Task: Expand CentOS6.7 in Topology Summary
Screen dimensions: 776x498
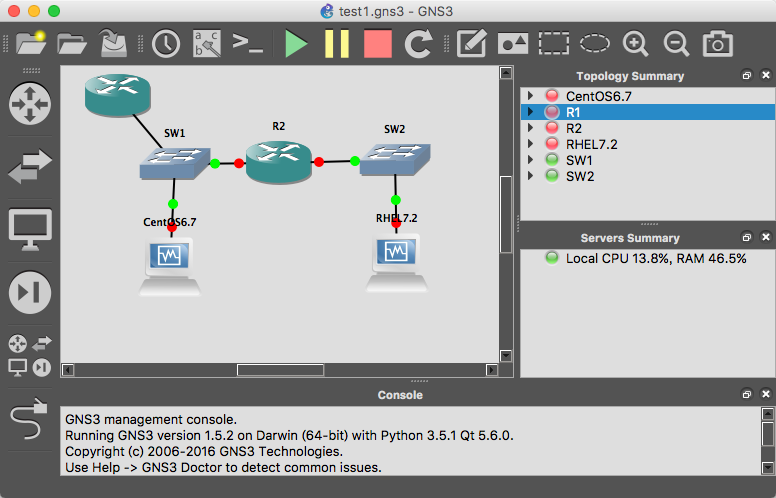Action: (531, 96)
